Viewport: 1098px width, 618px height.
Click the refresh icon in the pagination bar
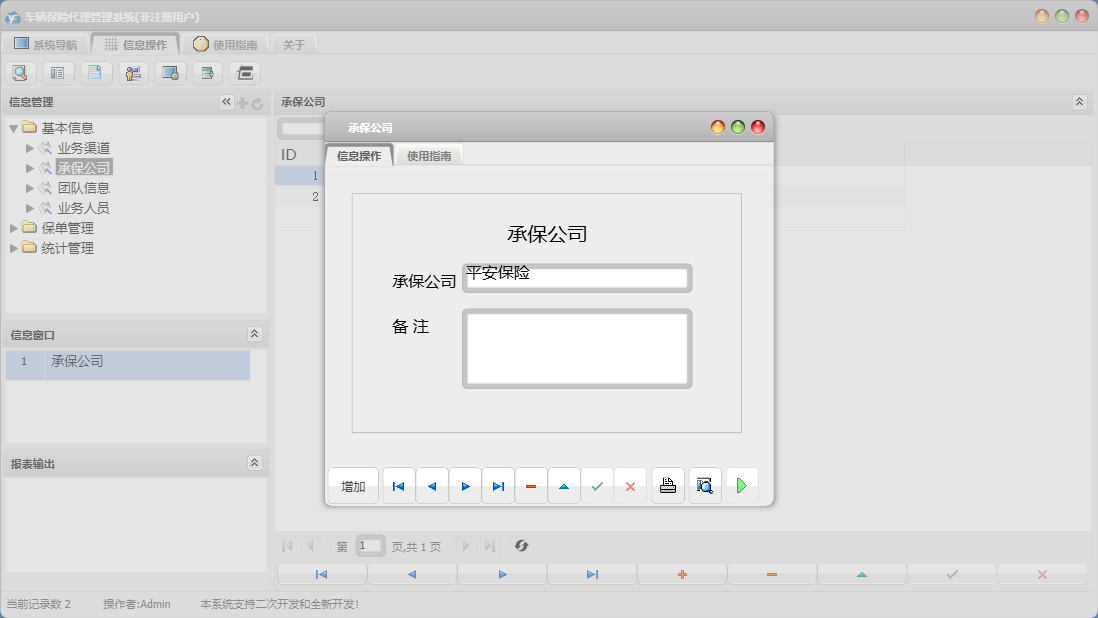point(521,545)
